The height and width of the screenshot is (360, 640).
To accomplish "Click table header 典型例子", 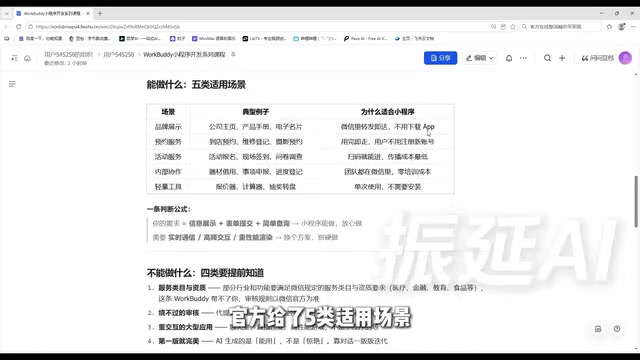I will pos(256,112).
